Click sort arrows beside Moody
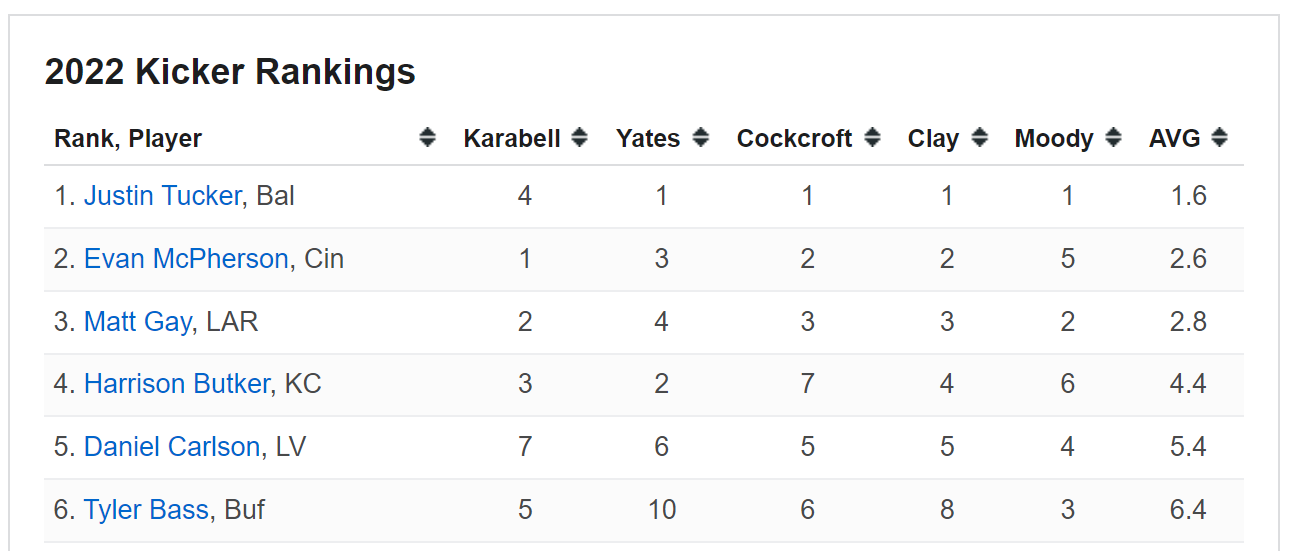The image size is (1291, 551). pyautogui.click(x=1114, y=138)
